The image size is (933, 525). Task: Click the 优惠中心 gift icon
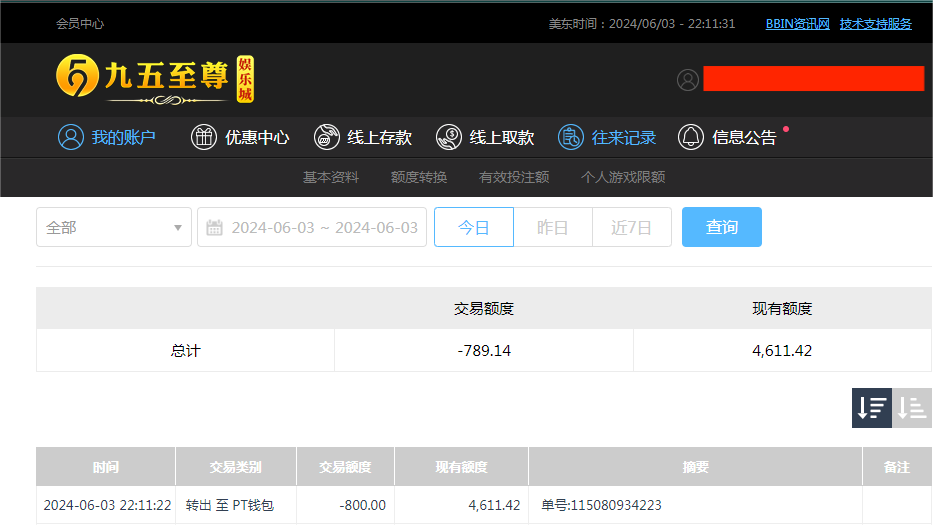pyautogui.click(x=203, y=138)
